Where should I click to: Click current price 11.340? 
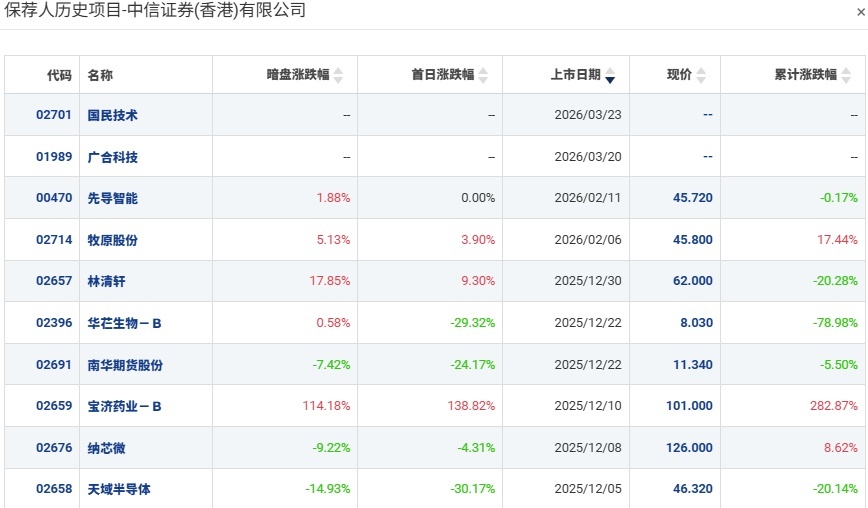[693, 365]
